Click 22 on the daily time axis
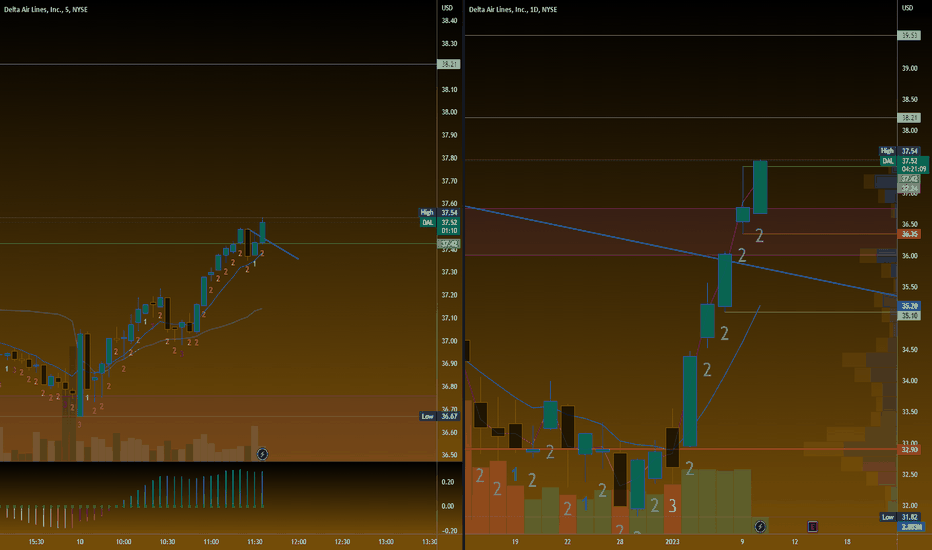 tap(567, 542)
